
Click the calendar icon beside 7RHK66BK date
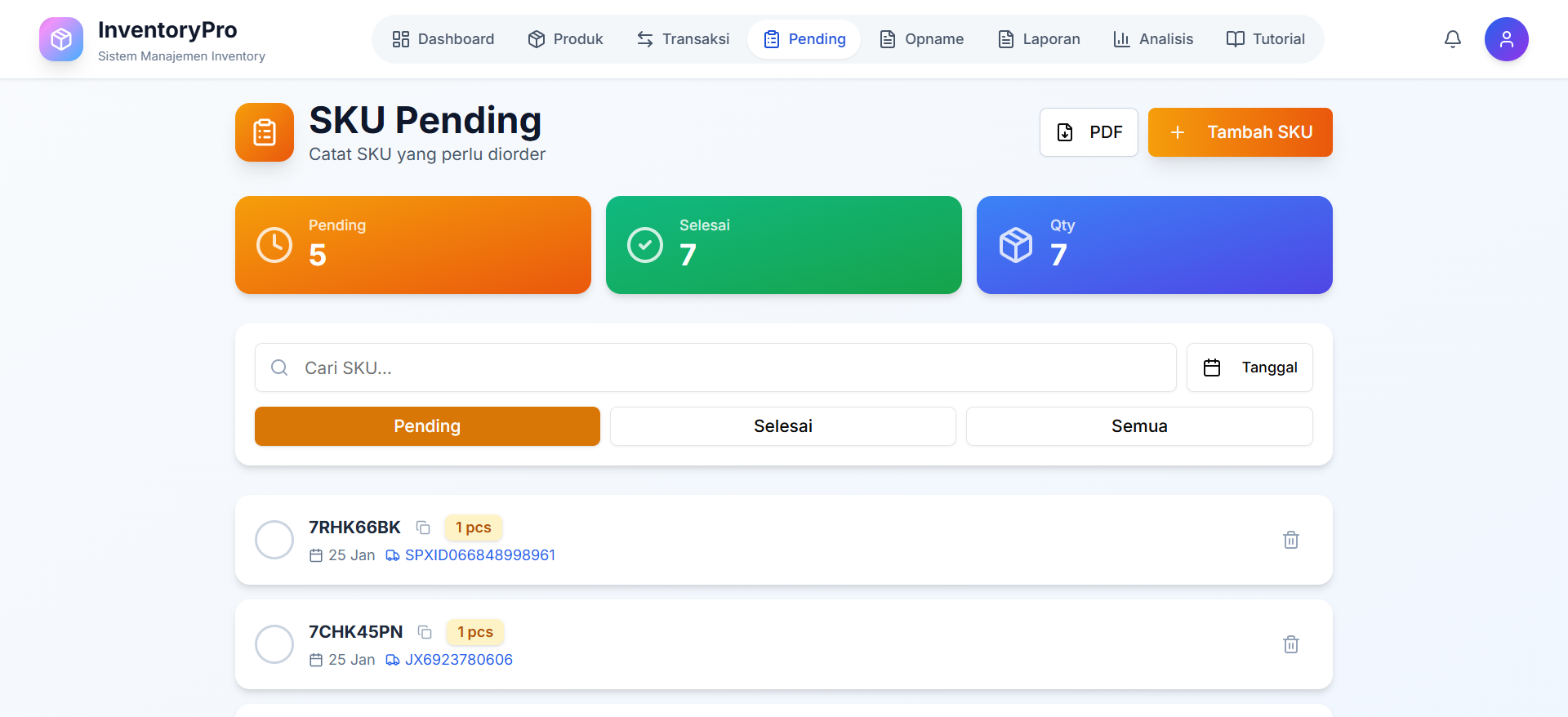point(316,555)
